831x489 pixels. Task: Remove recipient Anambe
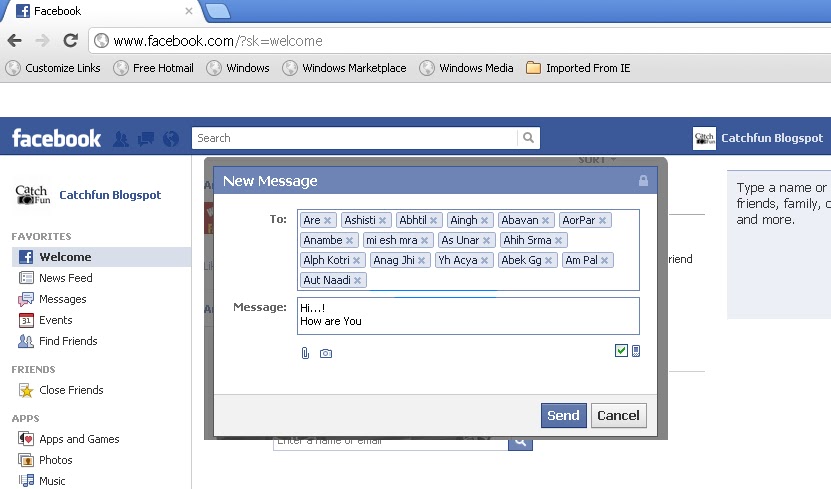[349, 241]
